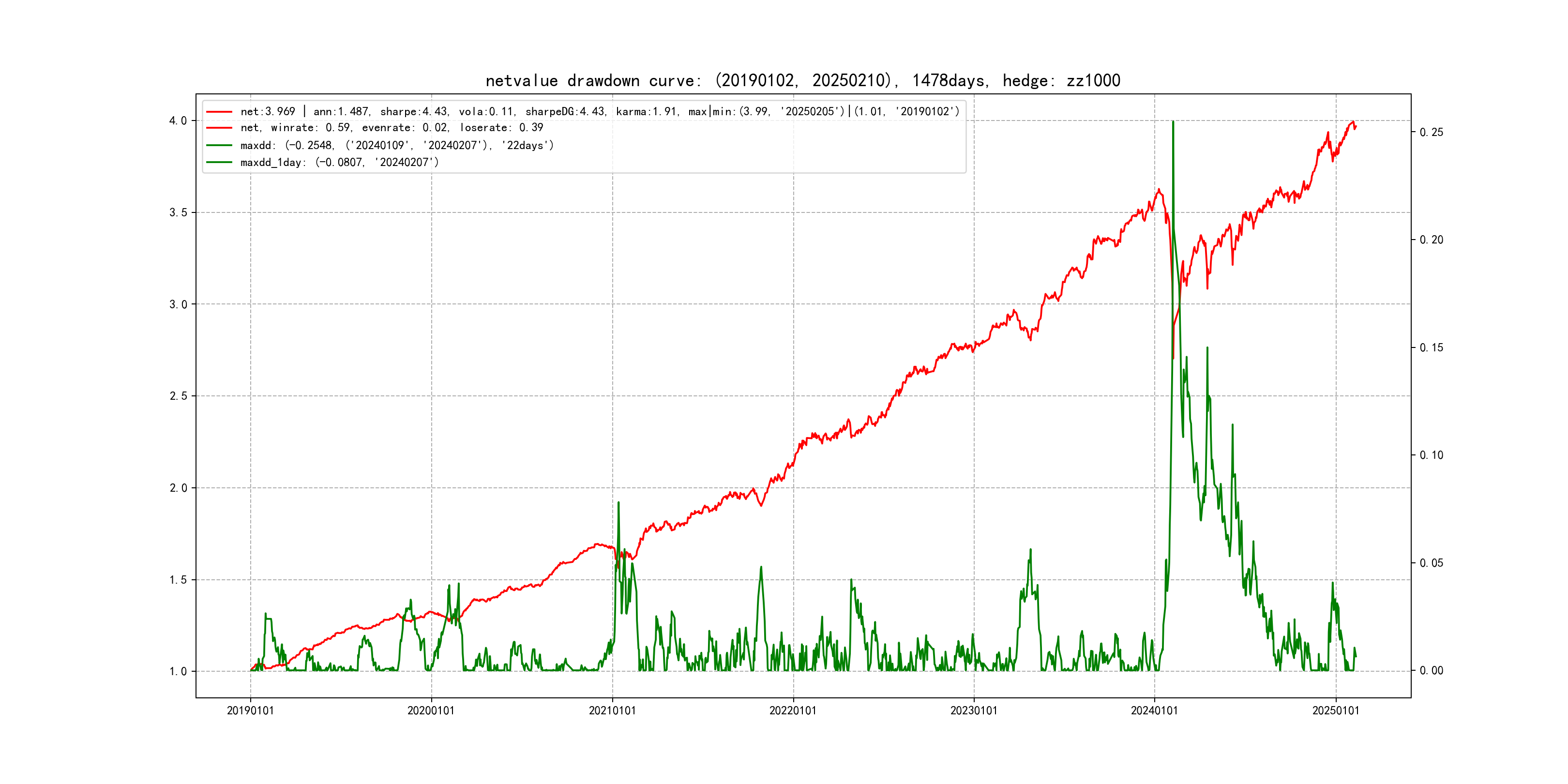Click red line swatch for net:3.969 legend
This screenshot has width=1568, height=784.
[x=219, y=112]
